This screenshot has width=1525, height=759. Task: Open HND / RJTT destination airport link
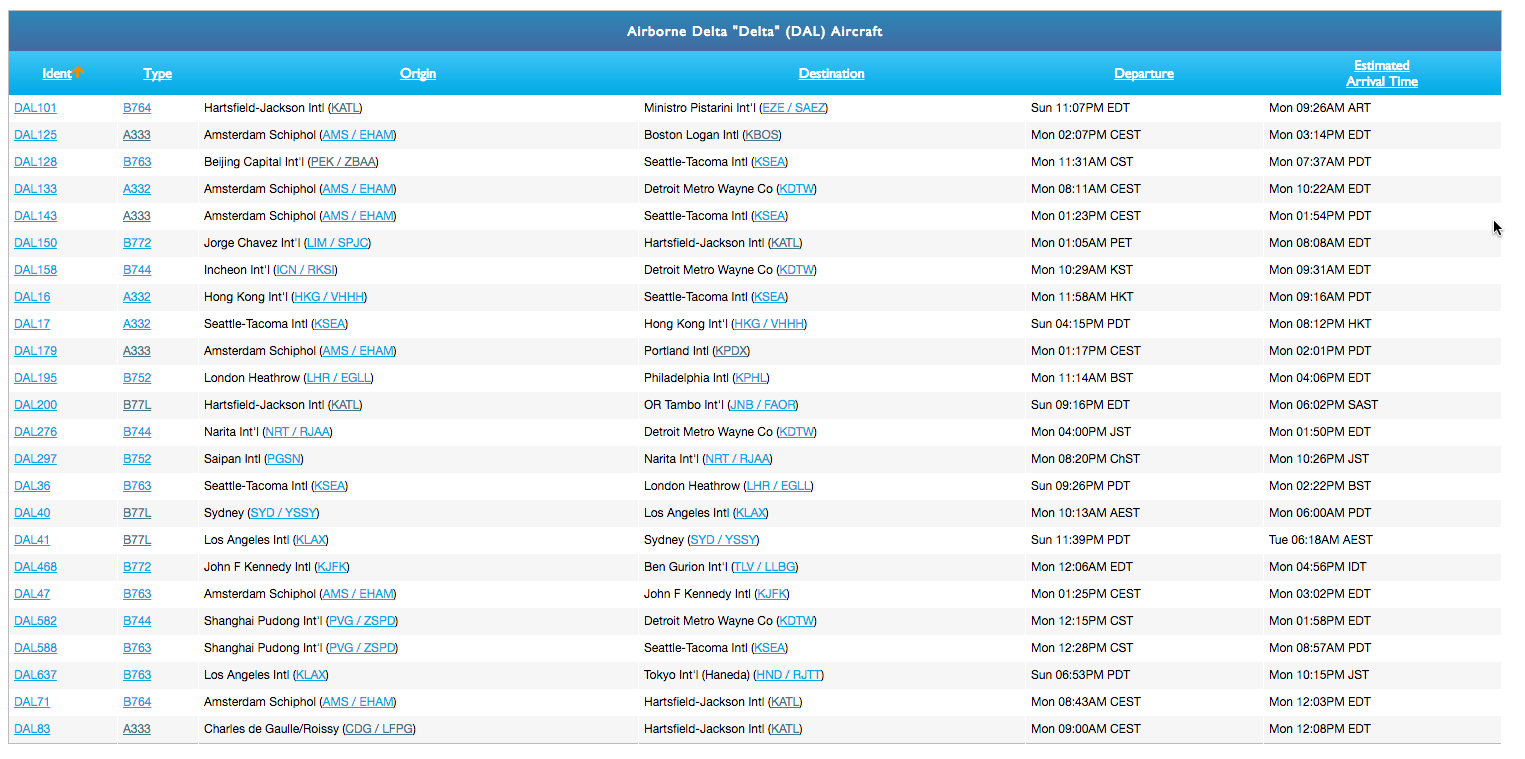pos(789,675)
